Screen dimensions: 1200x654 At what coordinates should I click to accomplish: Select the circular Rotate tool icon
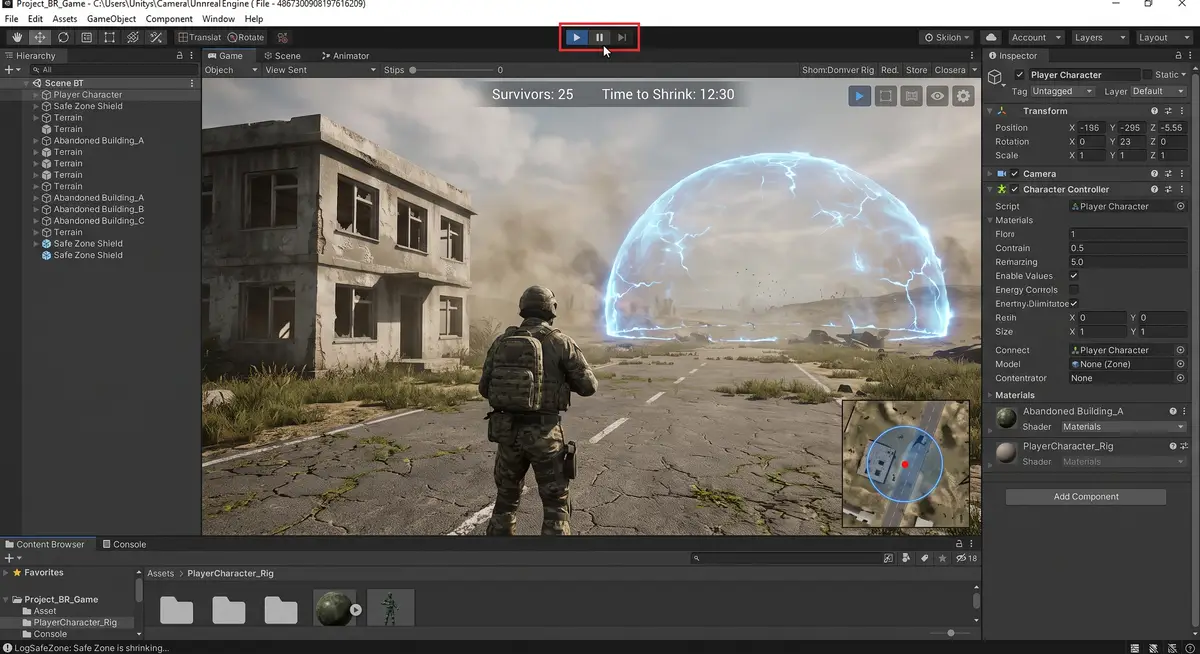click(63, 37)
